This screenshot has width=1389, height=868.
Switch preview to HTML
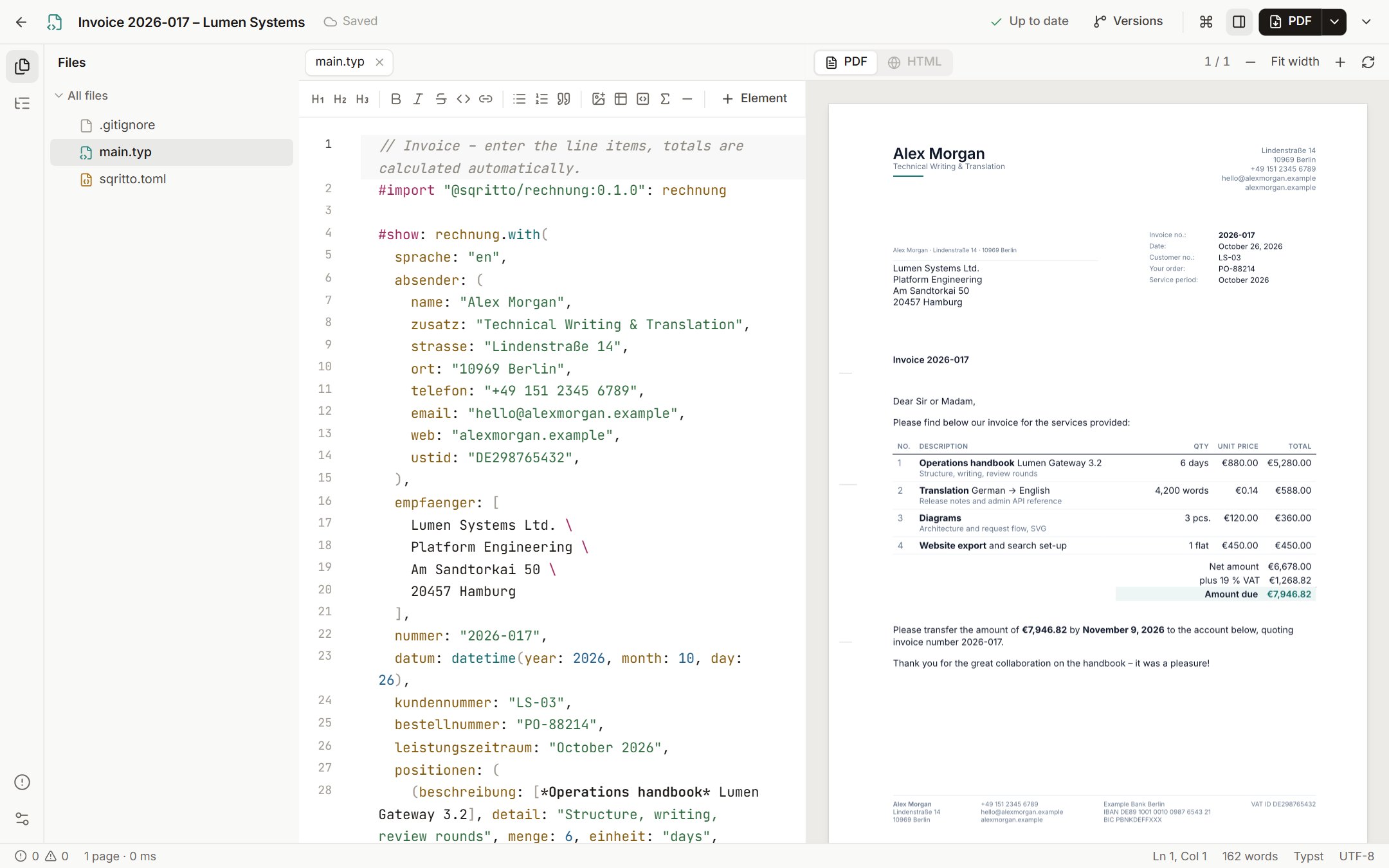click(914, 62)
